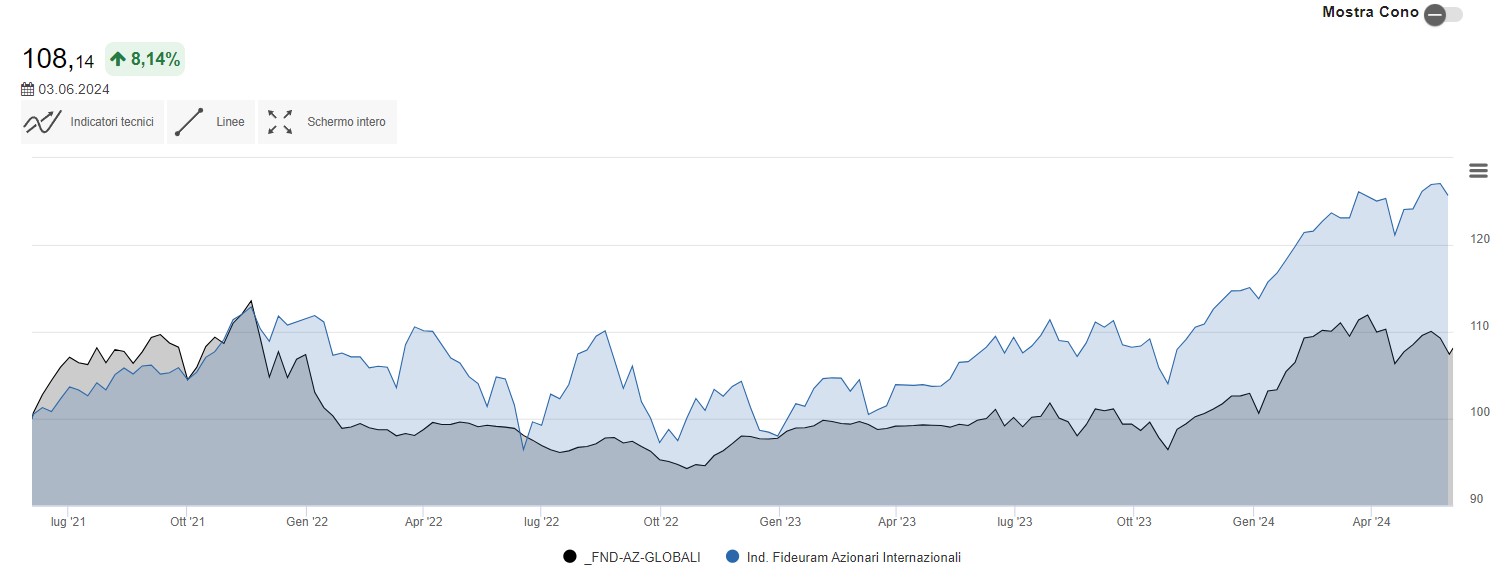
Task: Toggle Ind. Fideuram Azionari Internazionali legend text
Action: point(854,557)
